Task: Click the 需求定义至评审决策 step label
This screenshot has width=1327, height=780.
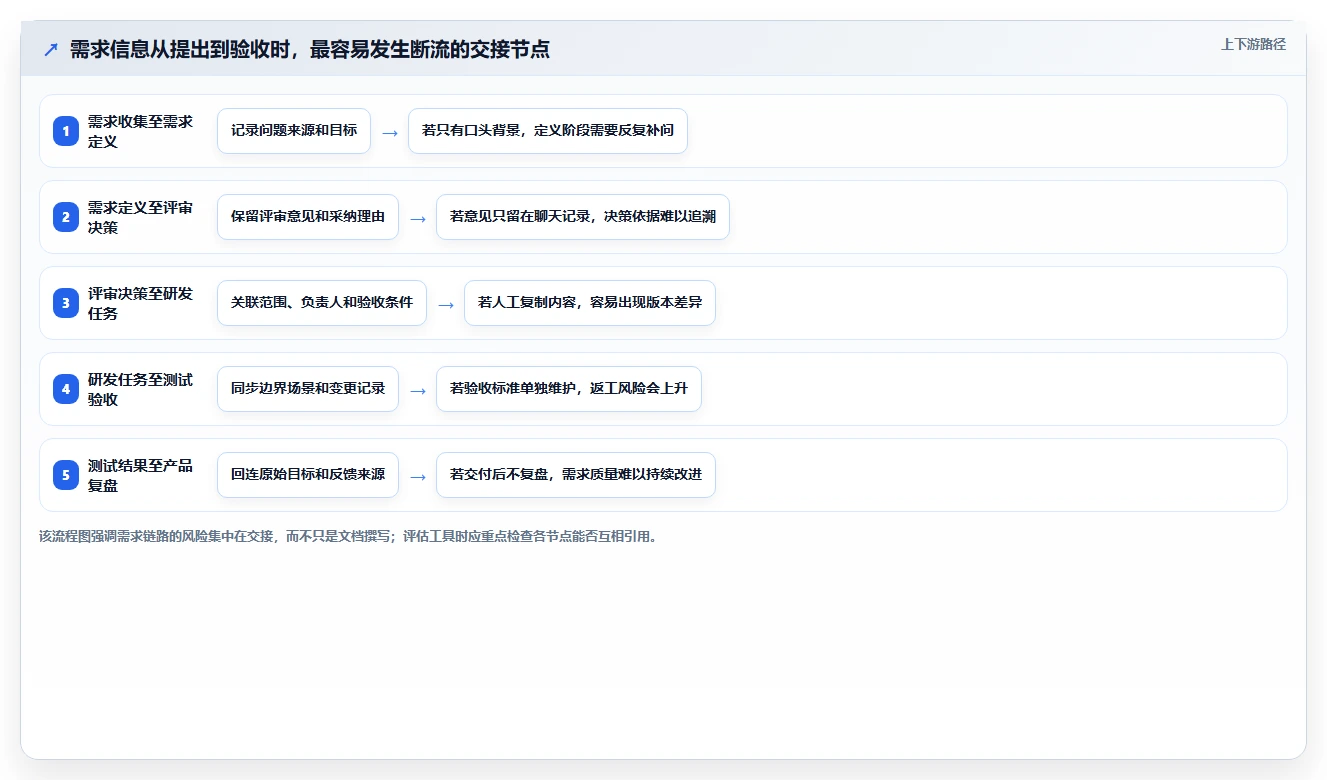Action: click(x=140, y=217)
